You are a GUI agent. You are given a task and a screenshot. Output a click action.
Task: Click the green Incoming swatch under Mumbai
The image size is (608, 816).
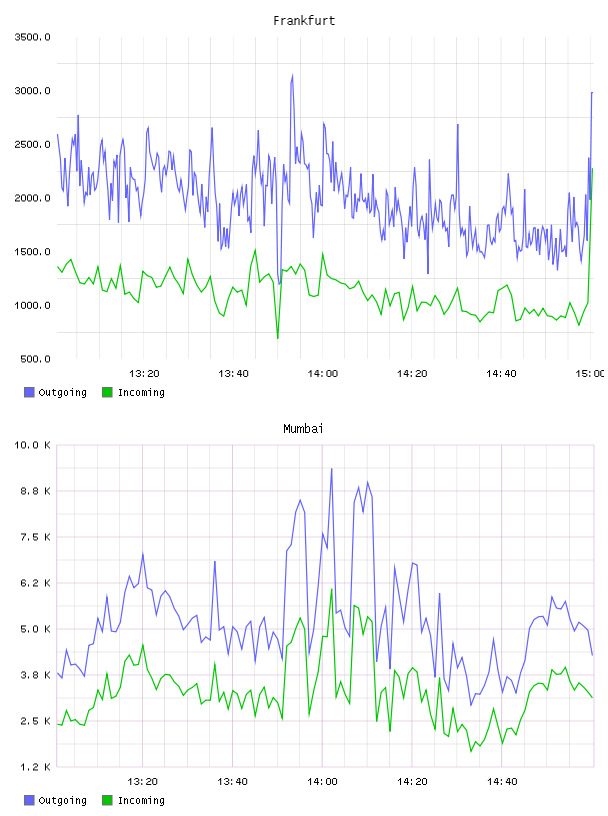(x=107, y=800)
